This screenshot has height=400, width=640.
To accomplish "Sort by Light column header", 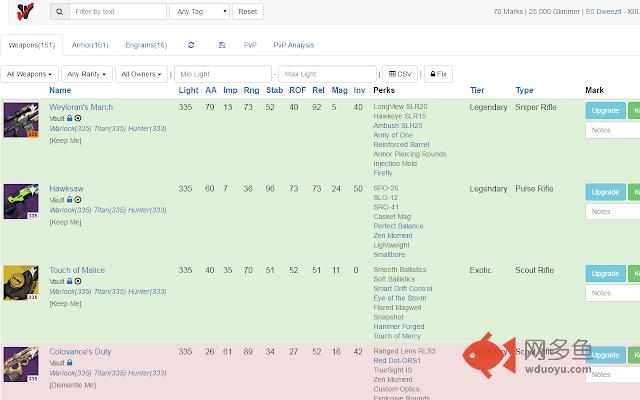I will pos(188,90).
